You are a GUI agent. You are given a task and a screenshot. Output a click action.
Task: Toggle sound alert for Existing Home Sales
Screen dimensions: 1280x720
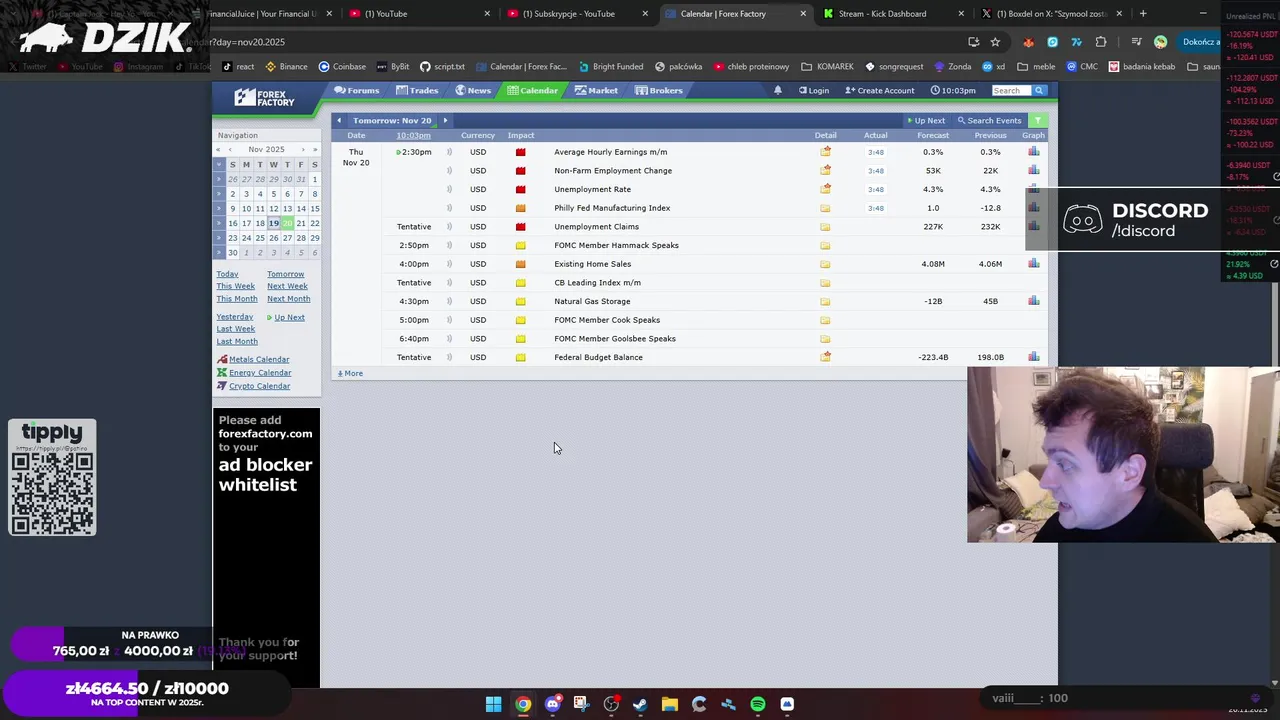(x=449, y=264)
